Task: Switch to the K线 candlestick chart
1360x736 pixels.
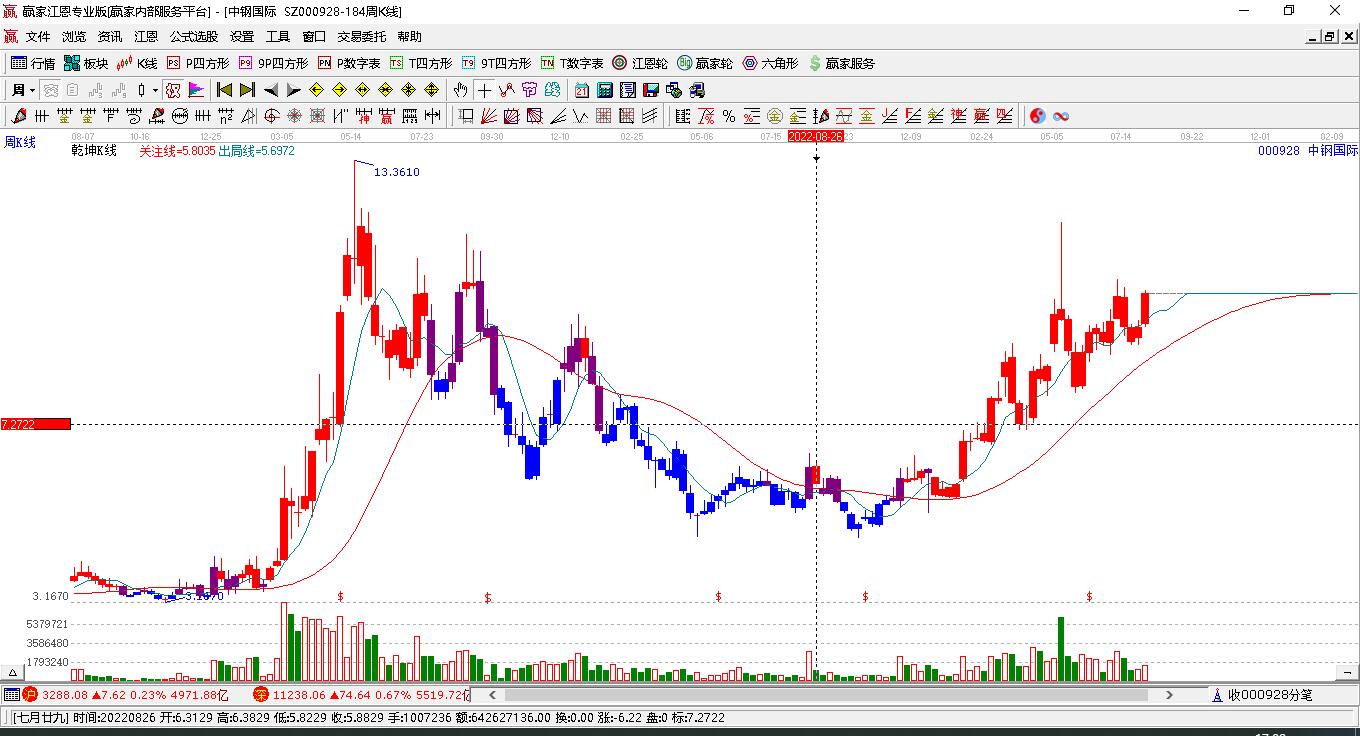Action: (x=137, y=63)
